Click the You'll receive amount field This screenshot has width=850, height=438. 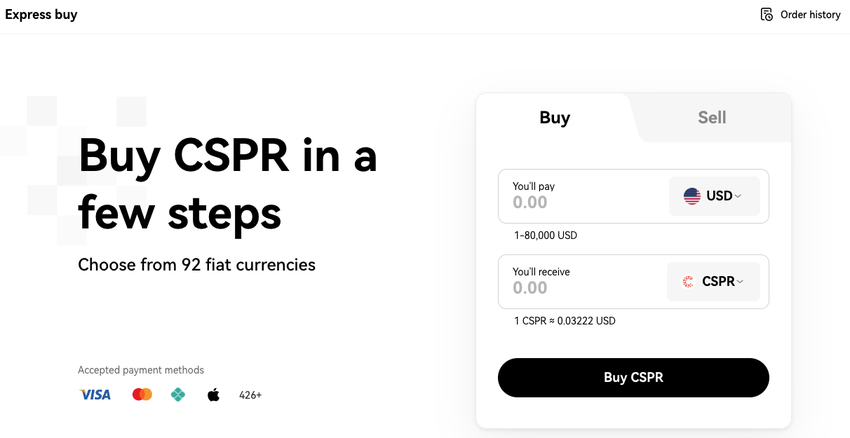[x=580, y=288]
